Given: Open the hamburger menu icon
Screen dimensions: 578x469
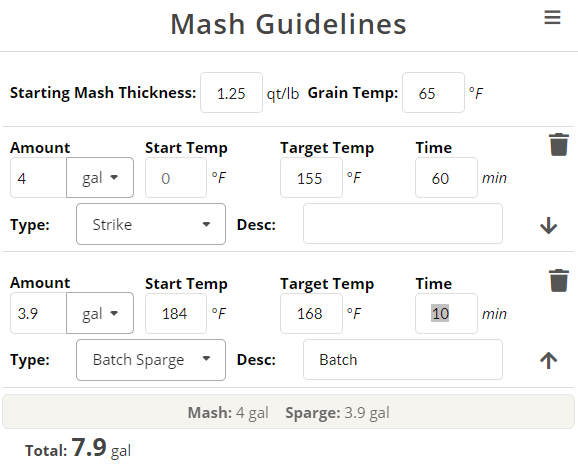Looking at the screenshot, I should 552,18.
